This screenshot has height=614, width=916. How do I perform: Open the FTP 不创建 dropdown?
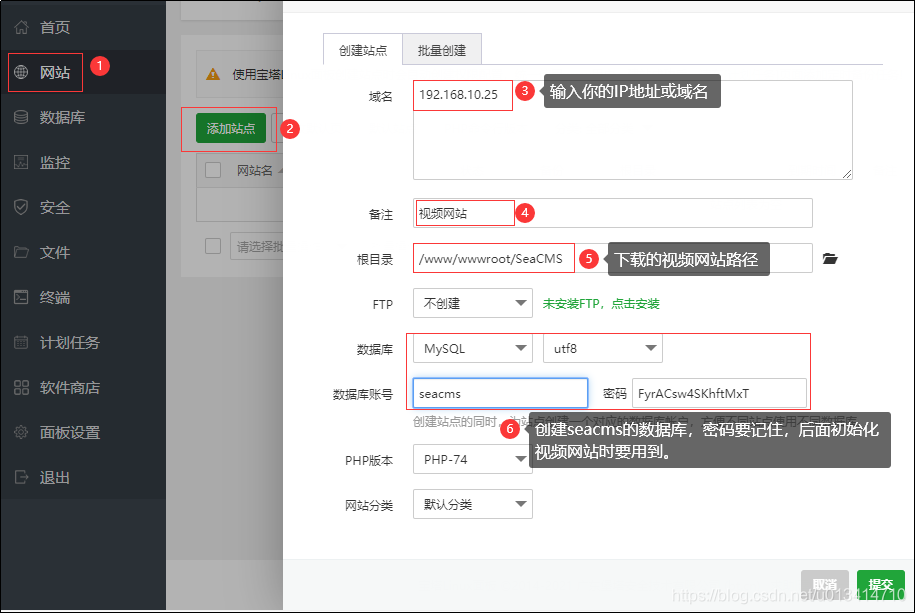[472, 303]
